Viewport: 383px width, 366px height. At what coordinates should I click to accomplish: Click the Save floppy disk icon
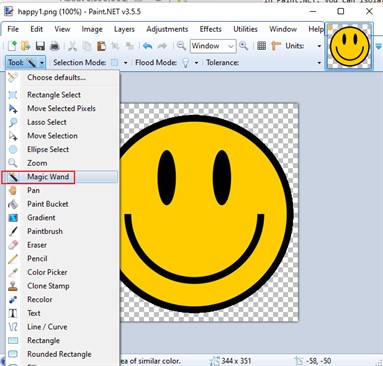pyautogui.click(x=40, y=46)
